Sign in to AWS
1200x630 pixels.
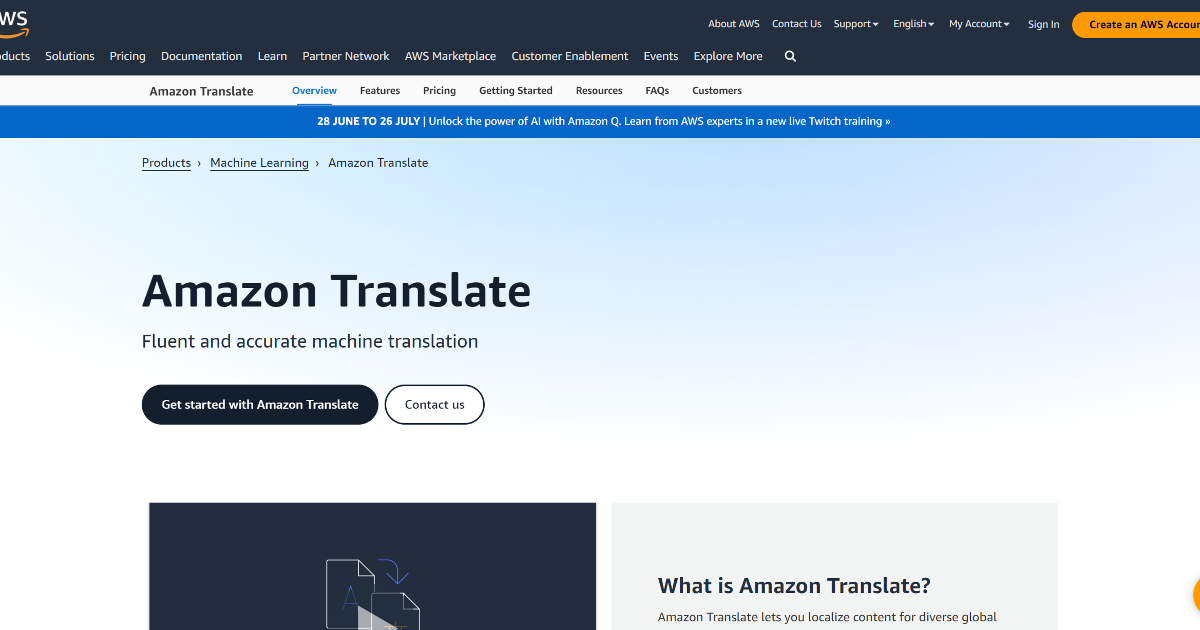tap(1043, 24)
